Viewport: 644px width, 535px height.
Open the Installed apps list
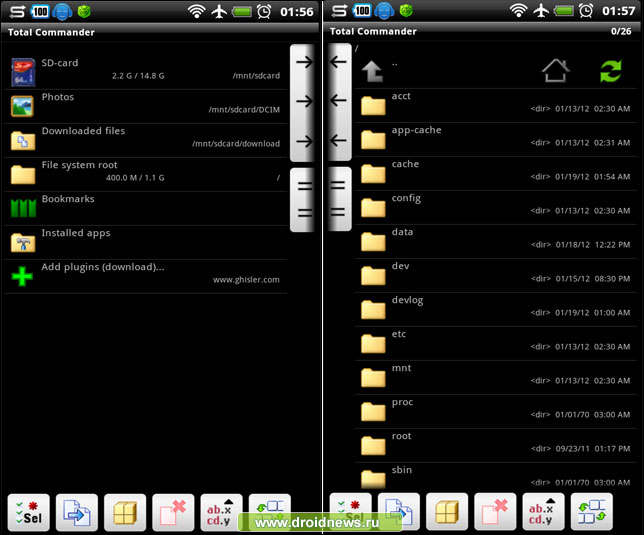click(146, 242)
